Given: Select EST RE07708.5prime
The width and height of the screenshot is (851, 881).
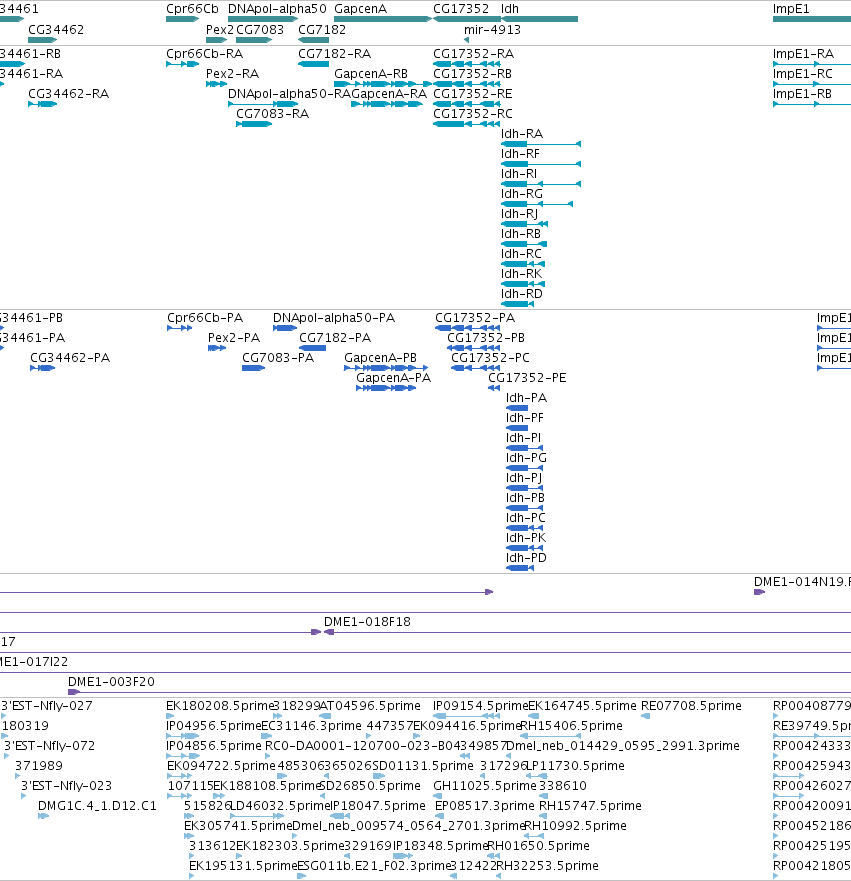Looking at the screenshot, I should point(691,706).
